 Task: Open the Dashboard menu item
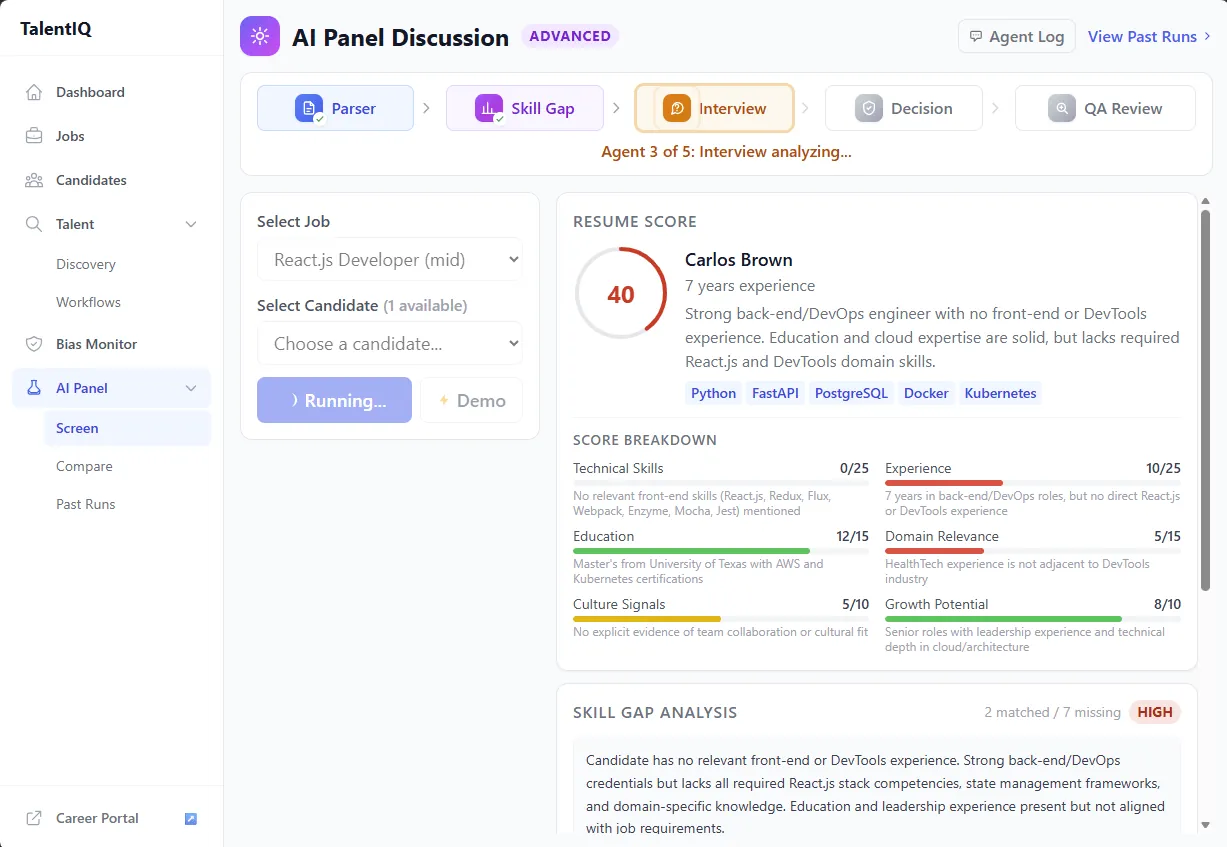[112, 92]
